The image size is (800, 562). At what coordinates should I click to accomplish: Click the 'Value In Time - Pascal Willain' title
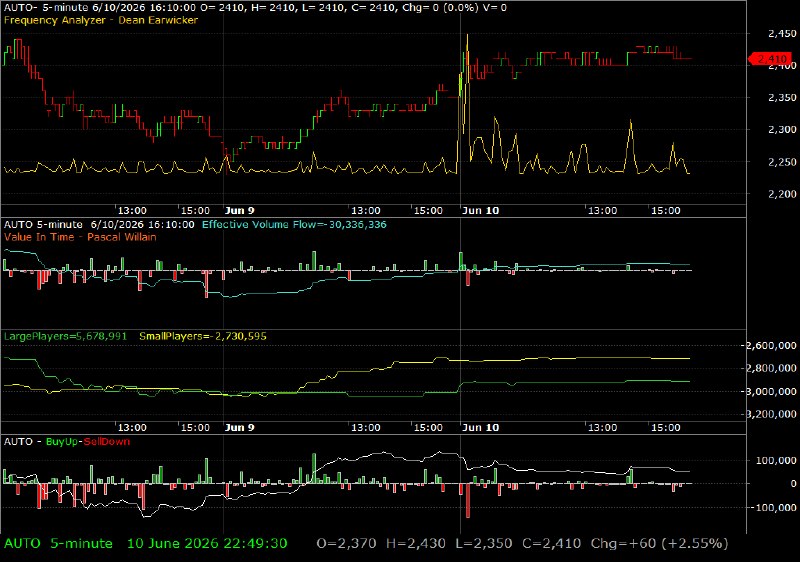pyautogui.click(x=80, y=237)
